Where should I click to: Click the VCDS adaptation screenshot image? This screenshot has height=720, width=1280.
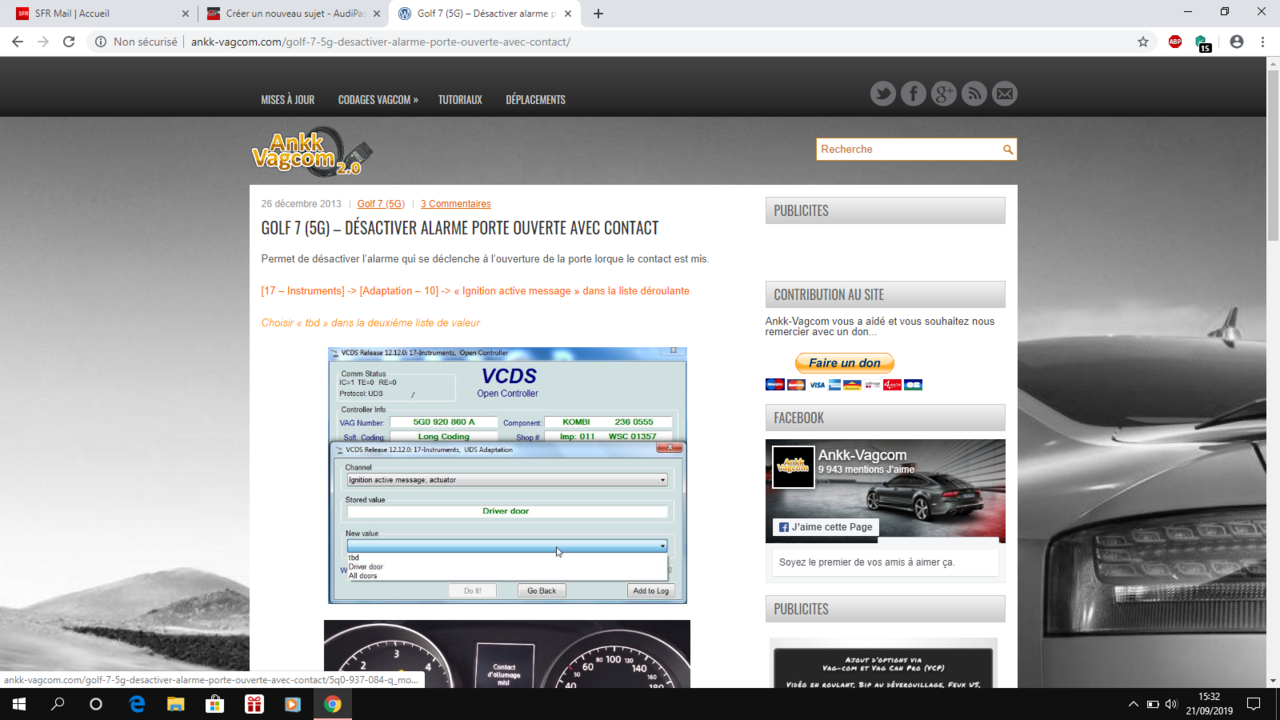[x=507, y=475]
